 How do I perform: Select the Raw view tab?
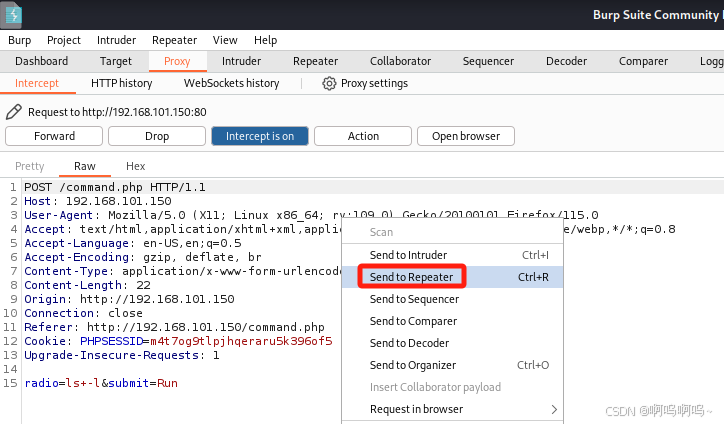tap(85, 166)
